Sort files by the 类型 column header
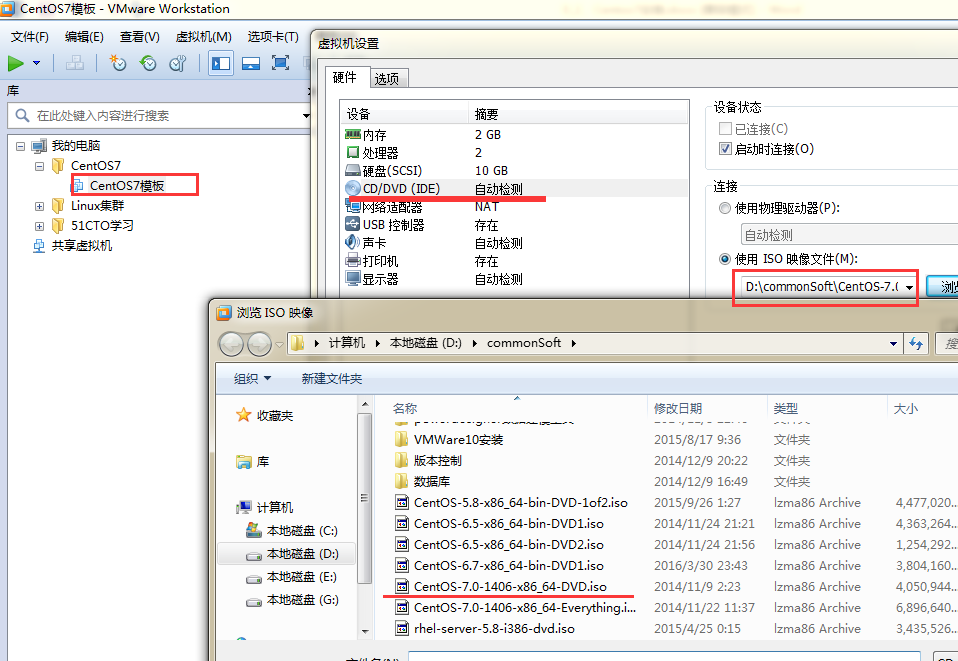Screen dimensions: 958x661 [826, 408]
